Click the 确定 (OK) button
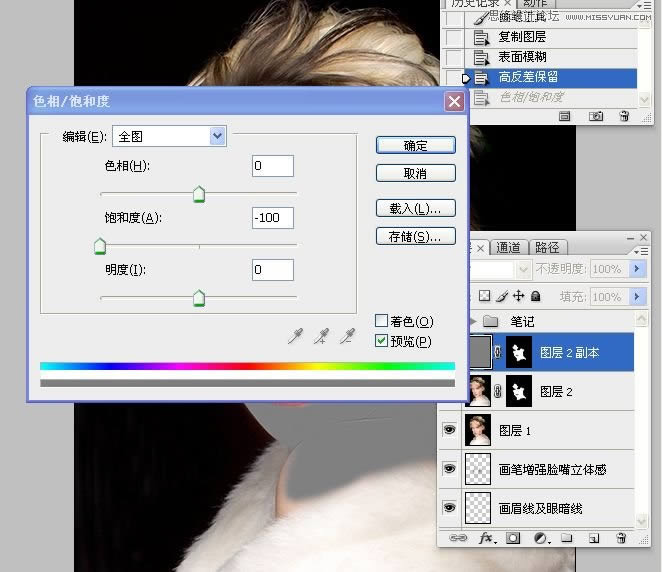The image size is (662, 572). (415, 145)
